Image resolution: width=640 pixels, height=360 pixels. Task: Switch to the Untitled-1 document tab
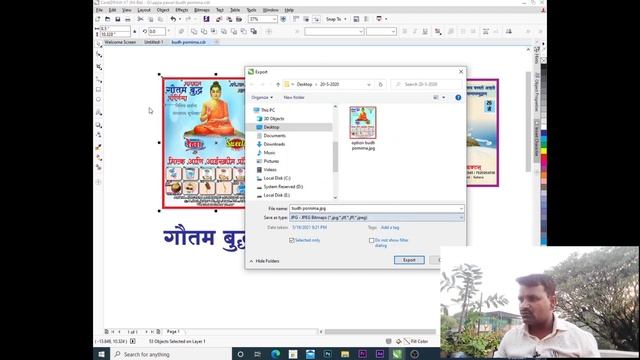pyautogui.click(x=153, y=42)
